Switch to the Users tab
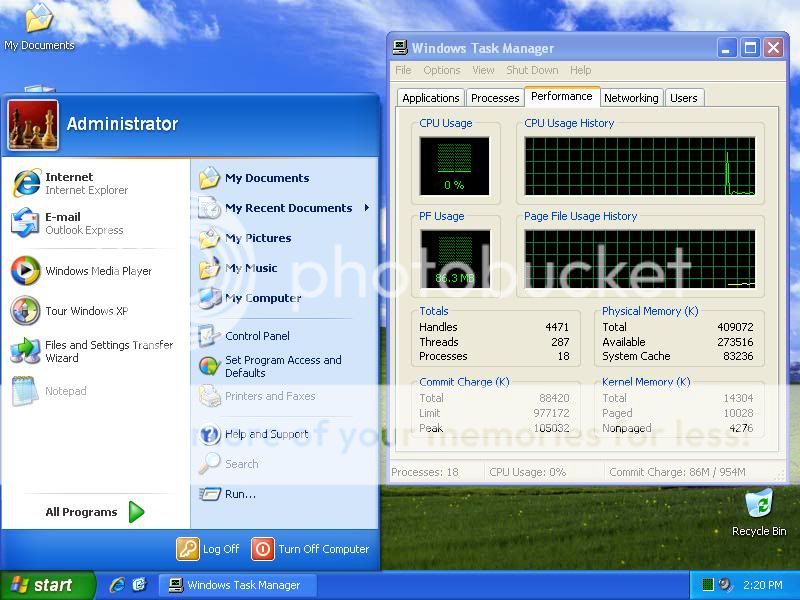800x600 pixels. point(684,98)
